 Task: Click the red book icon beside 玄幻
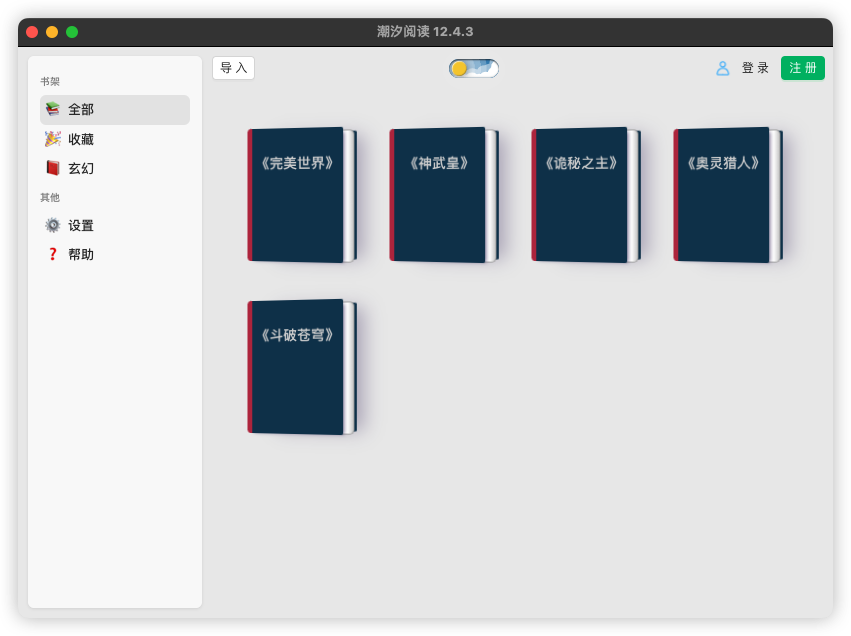click(x=52, y=168)
